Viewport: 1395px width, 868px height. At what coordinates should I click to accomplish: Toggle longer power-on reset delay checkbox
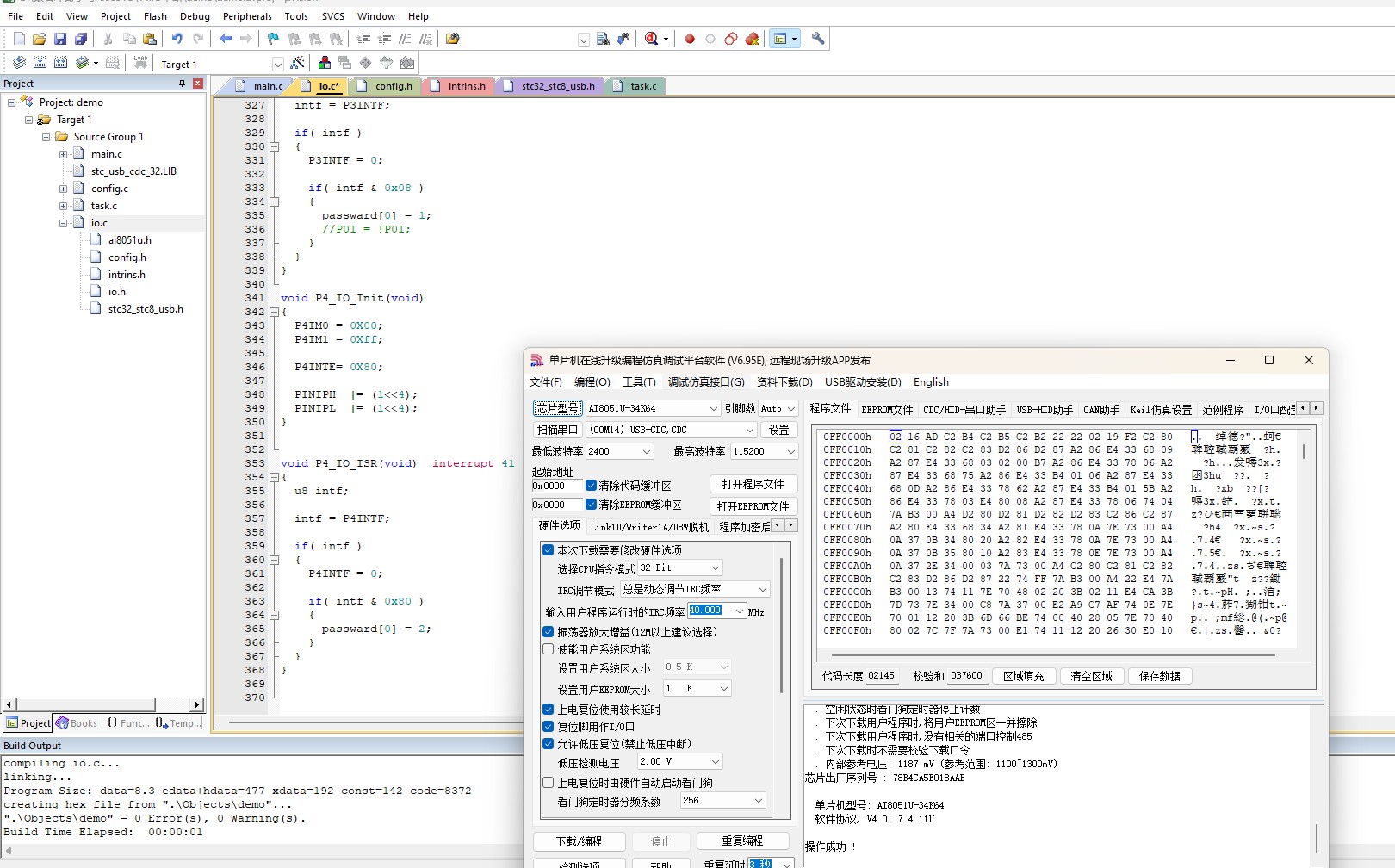(x=548, y=710)
